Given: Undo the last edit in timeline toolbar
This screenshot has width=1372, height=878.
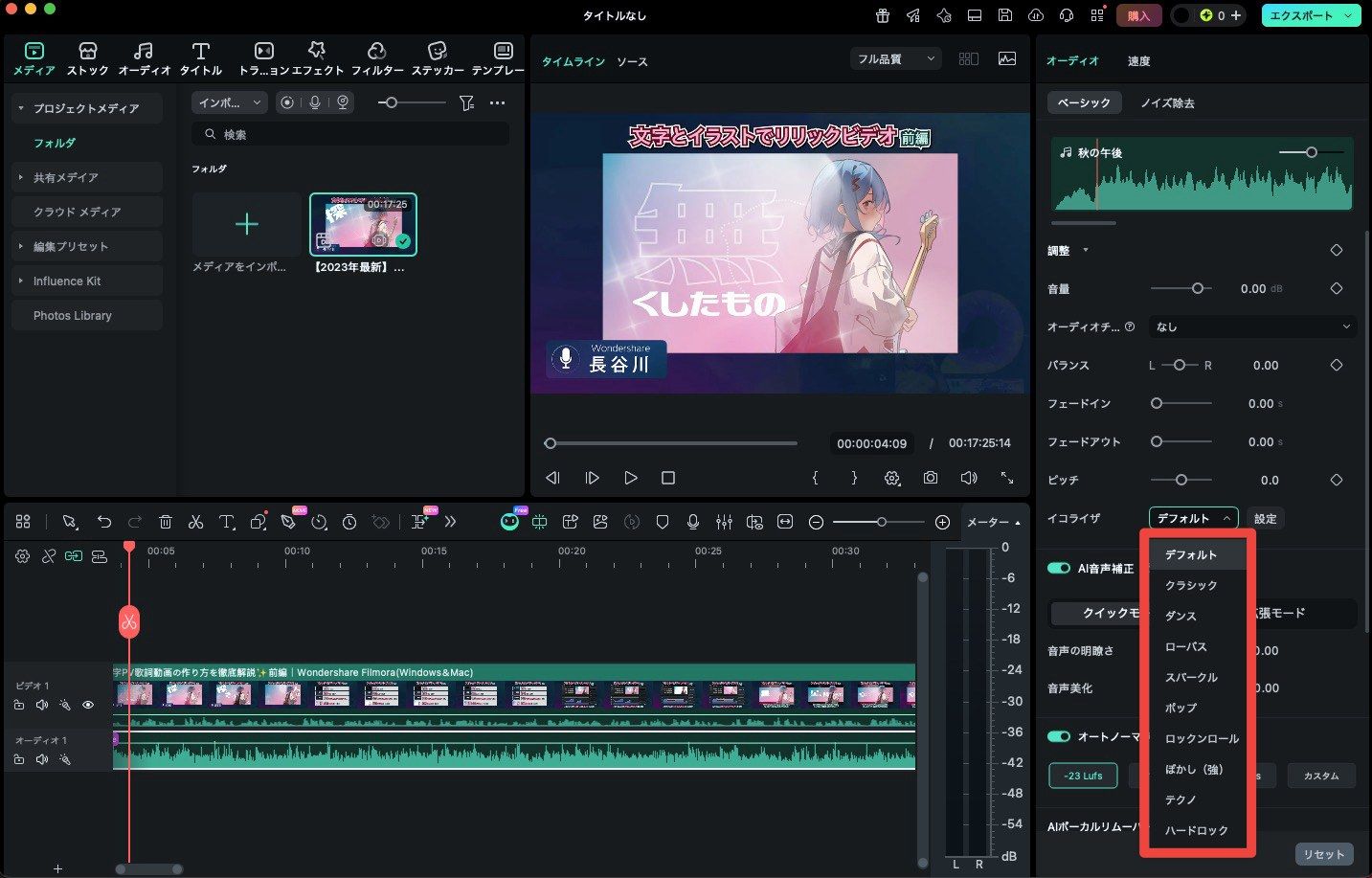Looking at the screenshot, I should (x=104, y=522).
